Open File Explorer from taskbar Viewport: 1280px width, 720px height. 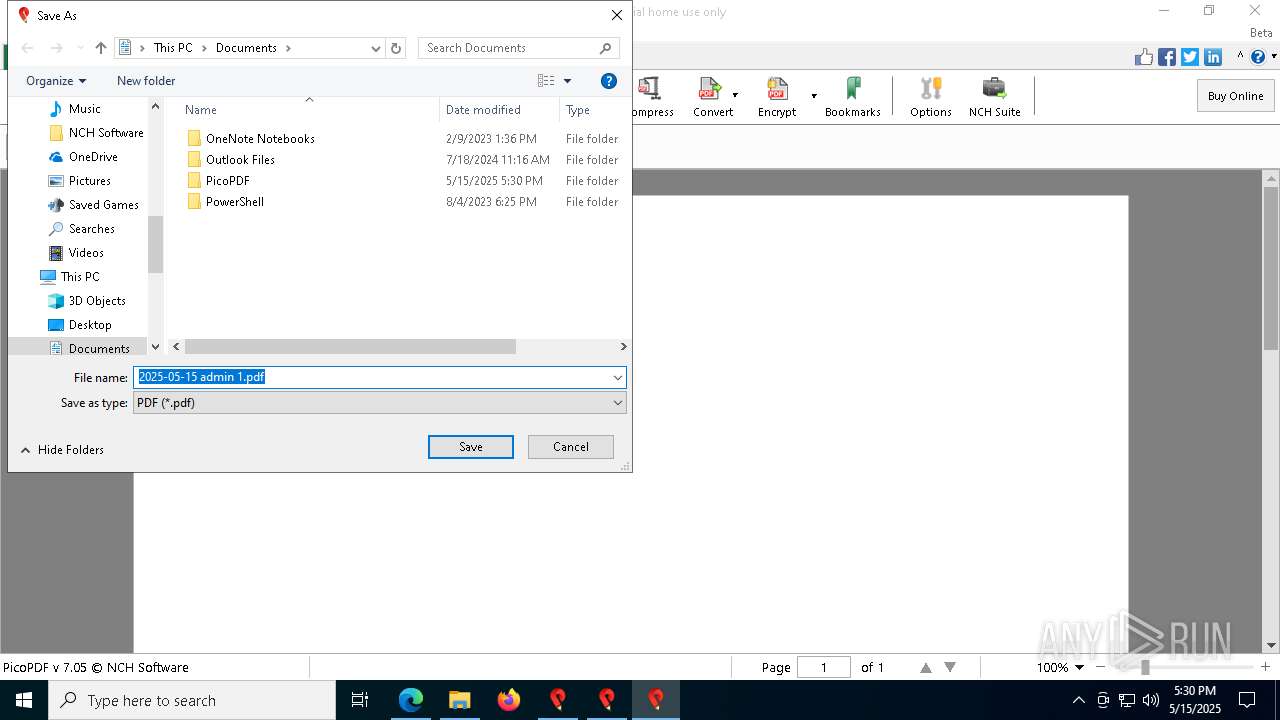pos(460,700)
